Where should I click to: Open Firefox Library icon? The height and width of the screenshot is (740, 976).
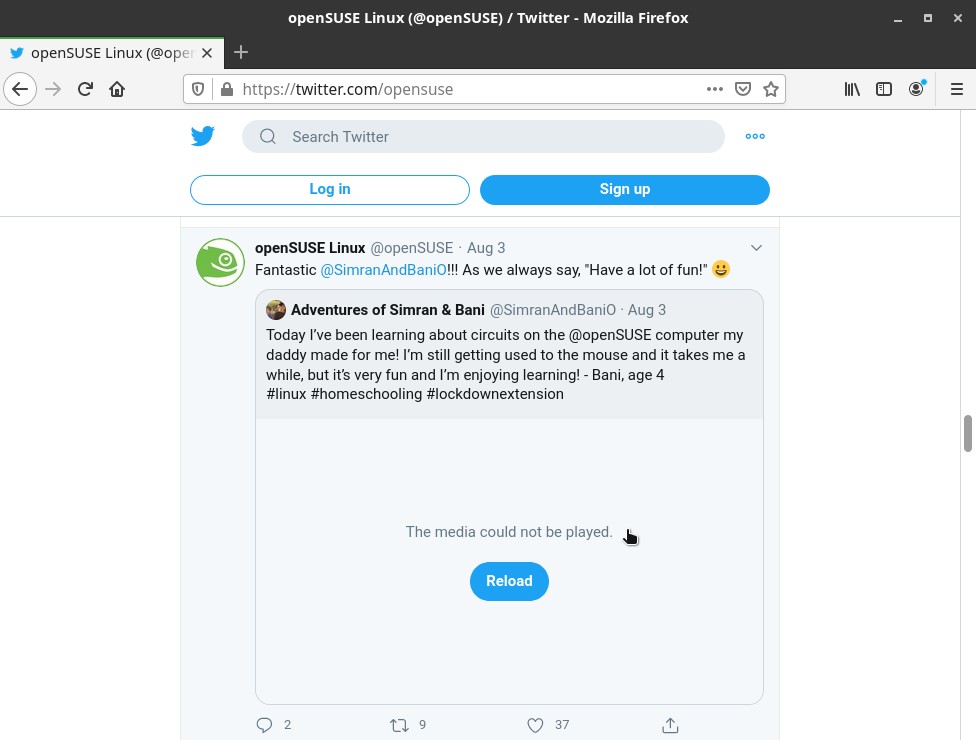pyautogui.click(x=852, y=89)
